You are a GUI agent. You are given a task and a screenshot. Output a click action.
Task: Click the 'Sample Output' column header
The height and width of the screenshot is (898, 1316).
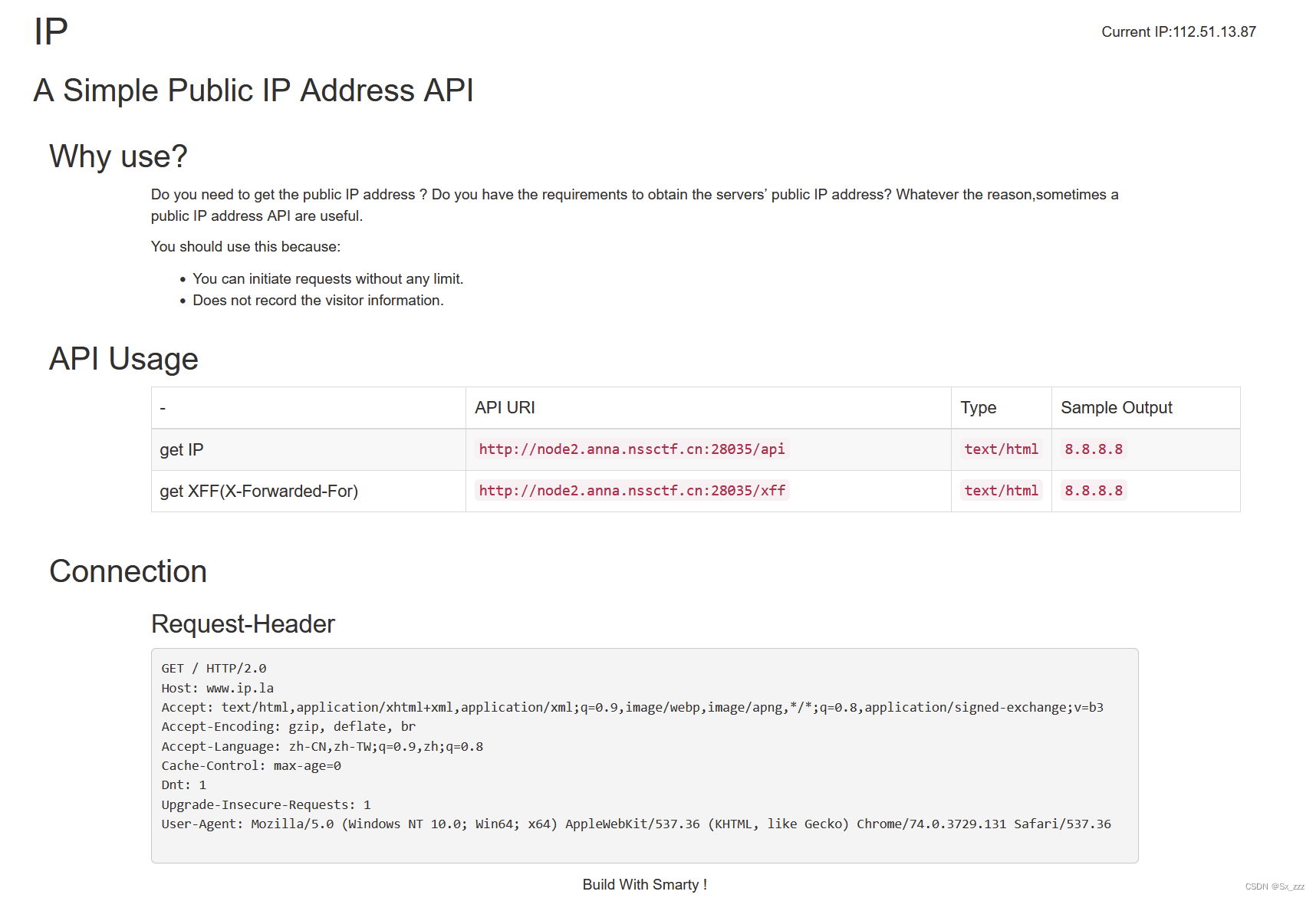click(x=1117, y=408)
